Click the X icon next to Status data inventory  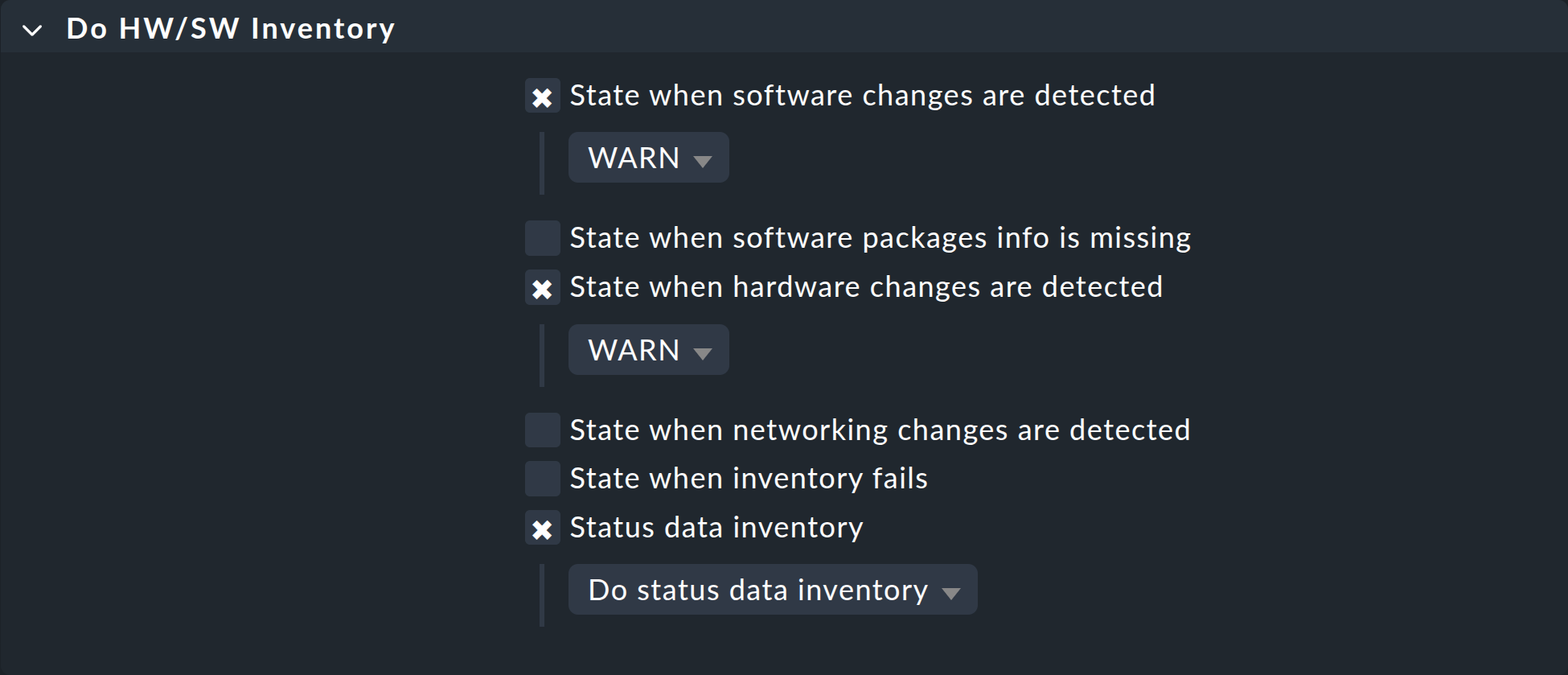tap(542, 528)
